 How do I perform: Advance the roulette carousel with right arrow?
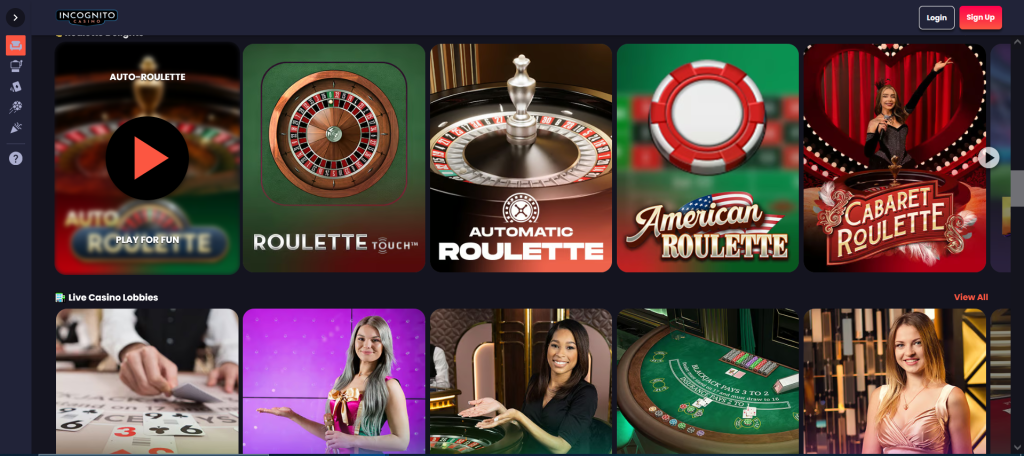989,157
